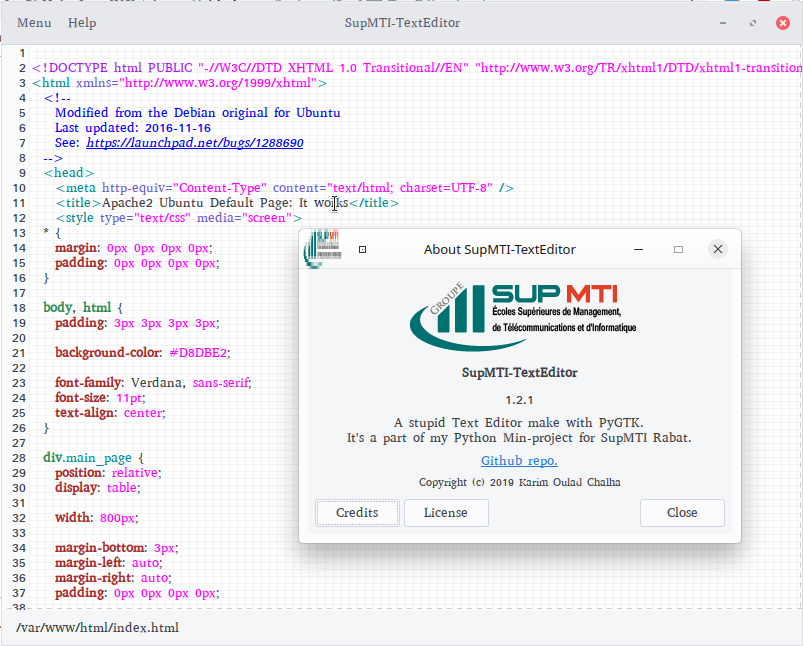Viewport: 803px width, 646px height.
Task: Click 'div.main_page' selector on line 28
Action: point(88,458)
